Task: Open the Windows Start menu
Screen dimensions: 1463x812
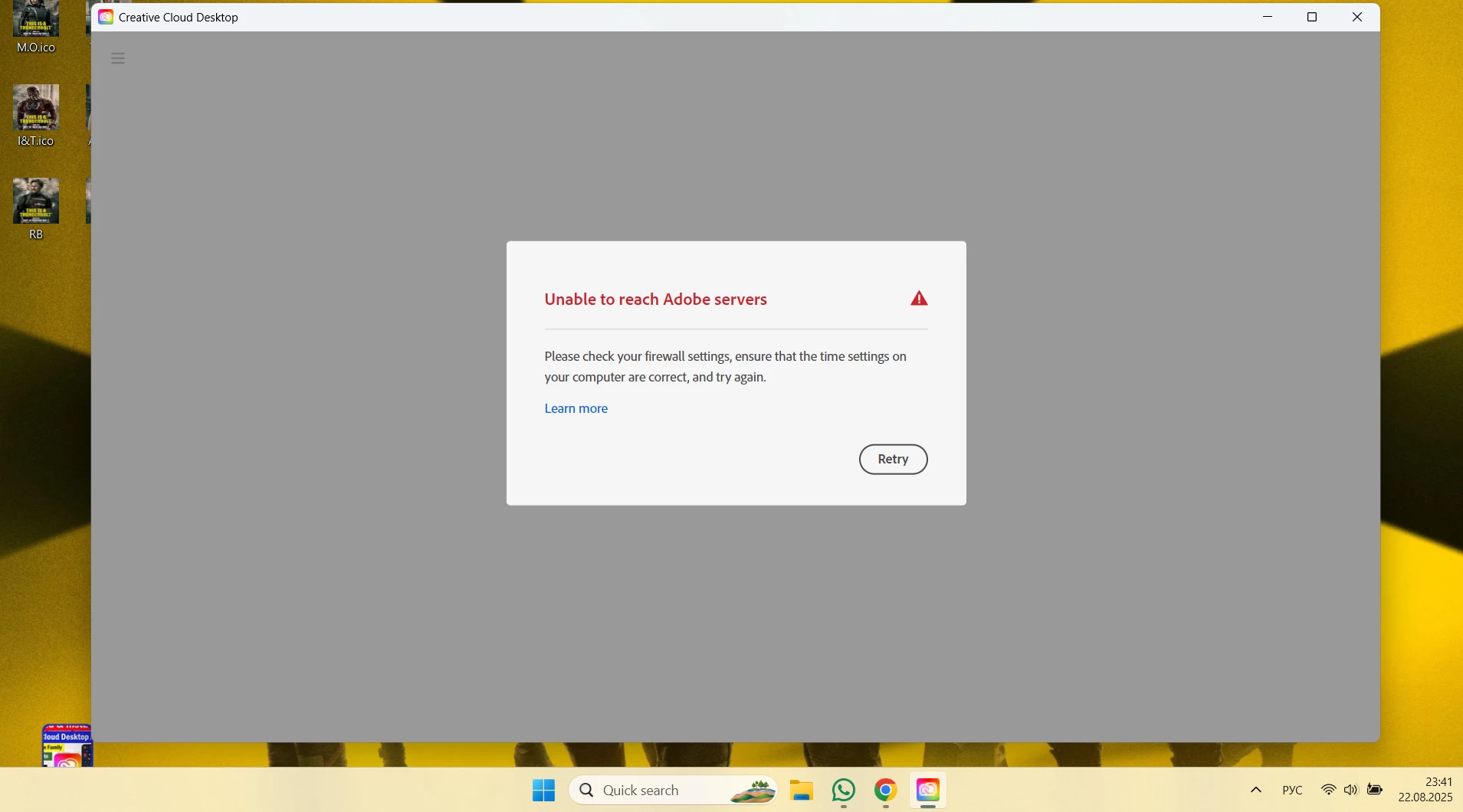Action: 543,790
